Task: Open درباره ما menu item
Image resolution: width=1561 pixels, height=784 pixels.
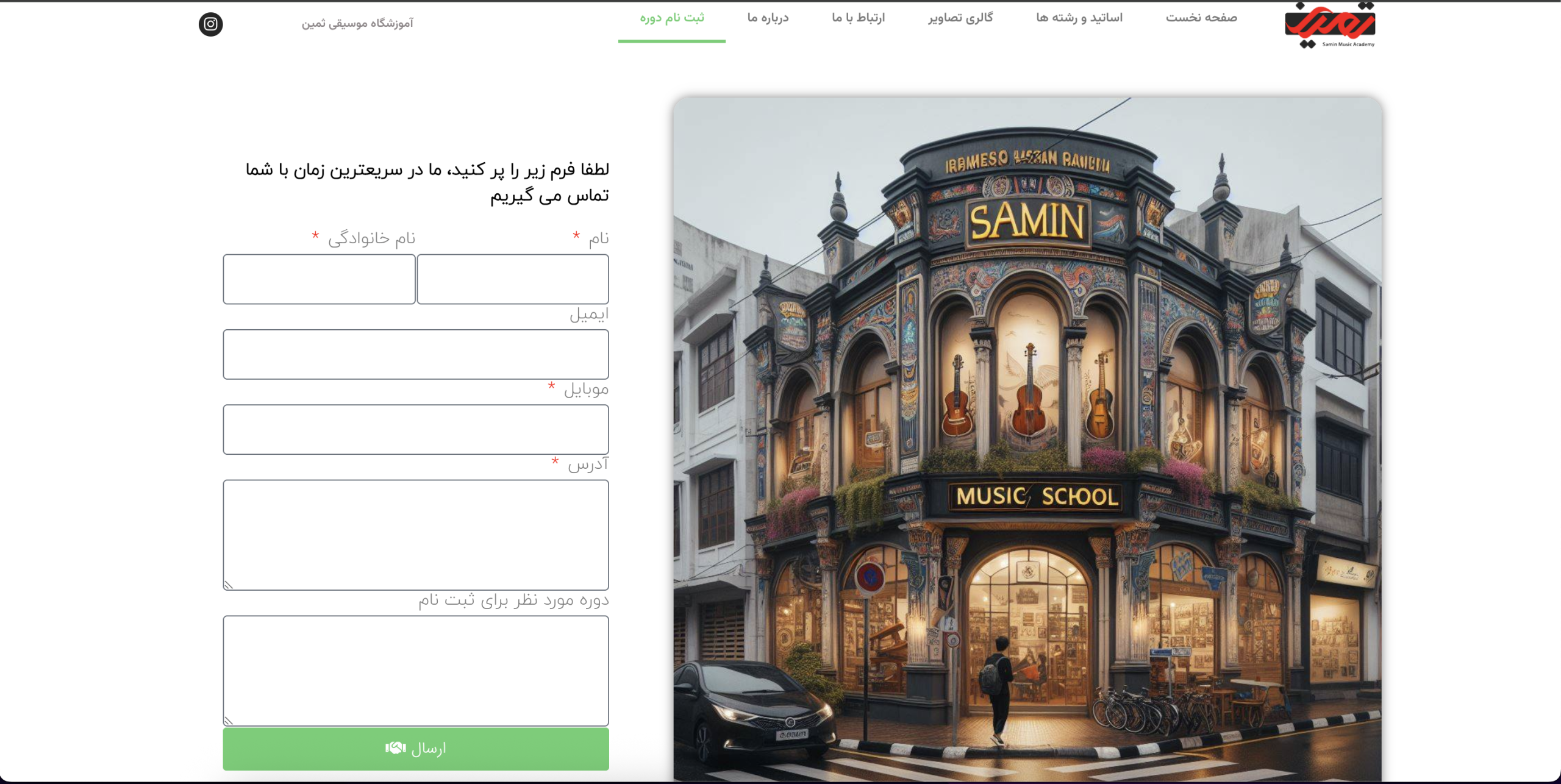Action: click(768, 18)
